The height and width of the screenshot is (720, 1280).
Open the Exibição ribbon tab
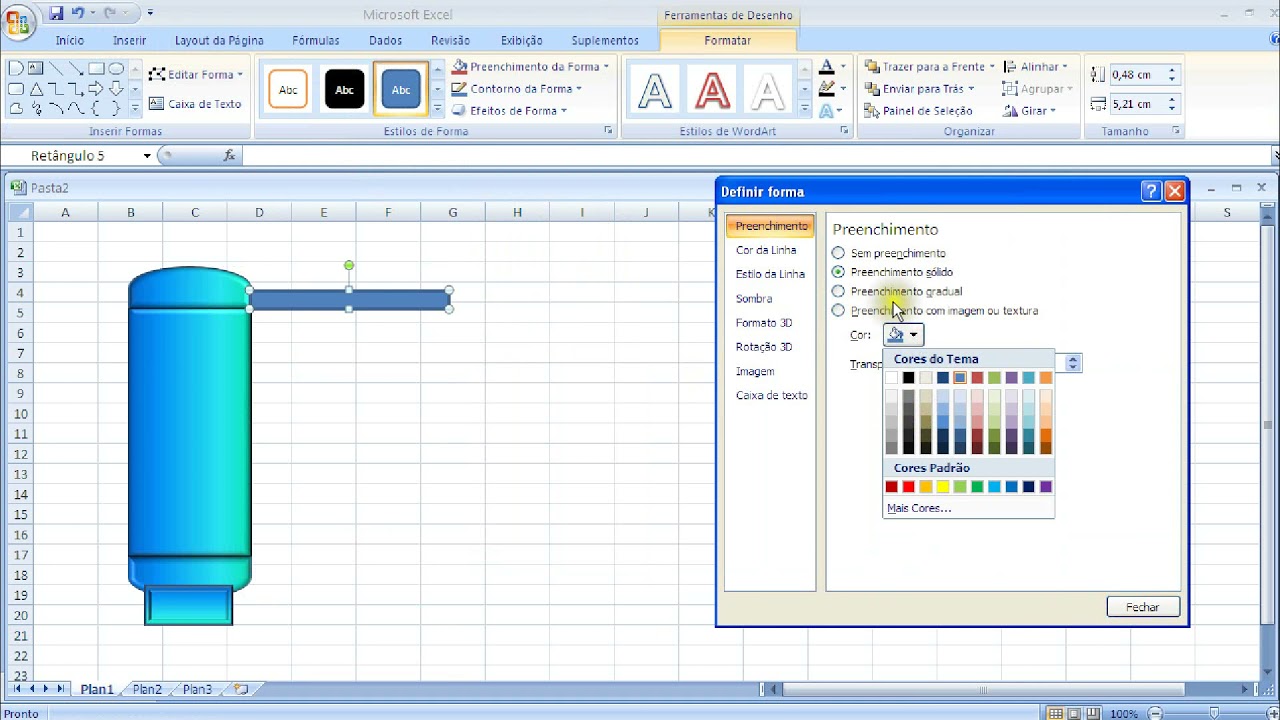click(x=521, y=41)
